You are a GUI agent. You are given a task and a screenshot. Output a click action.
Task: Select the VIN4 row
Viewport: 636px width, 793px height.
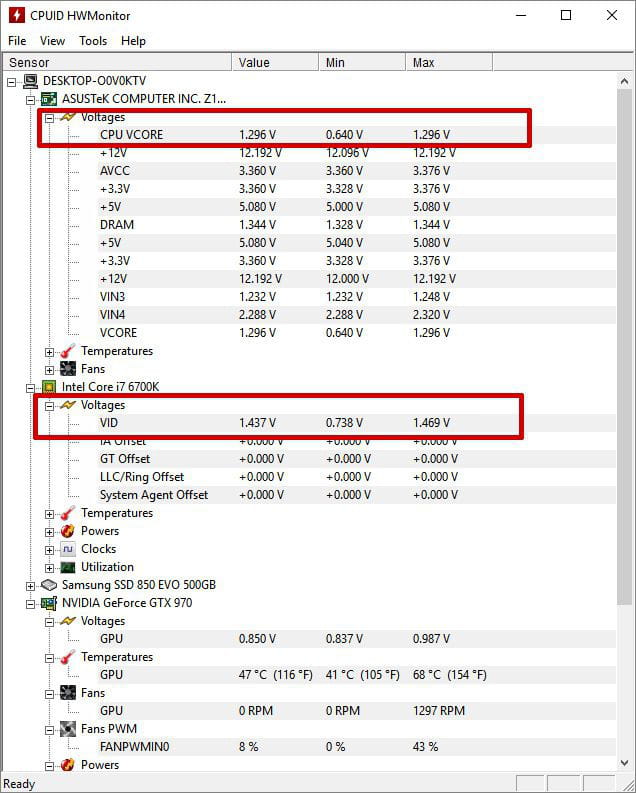point(357,315)
